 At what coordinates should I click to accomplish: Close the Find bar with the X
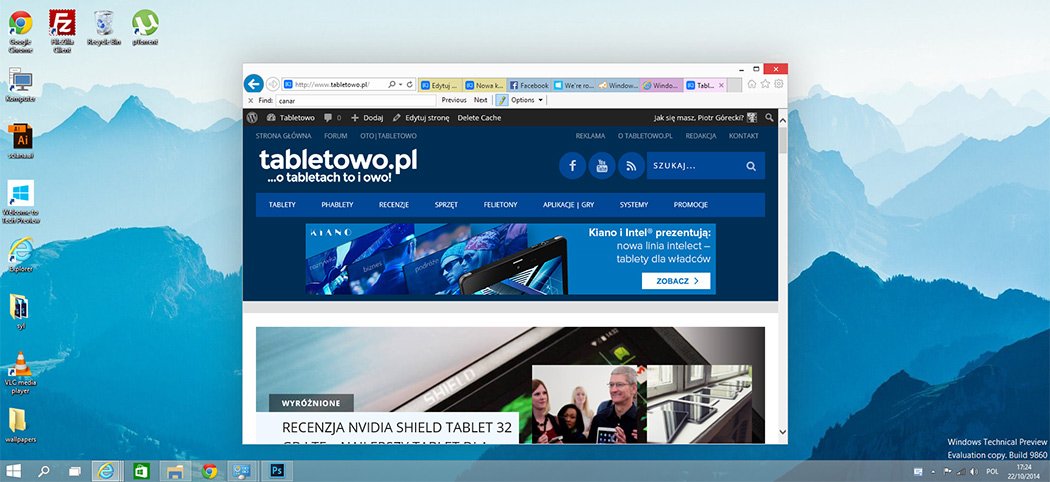(250, 100)
